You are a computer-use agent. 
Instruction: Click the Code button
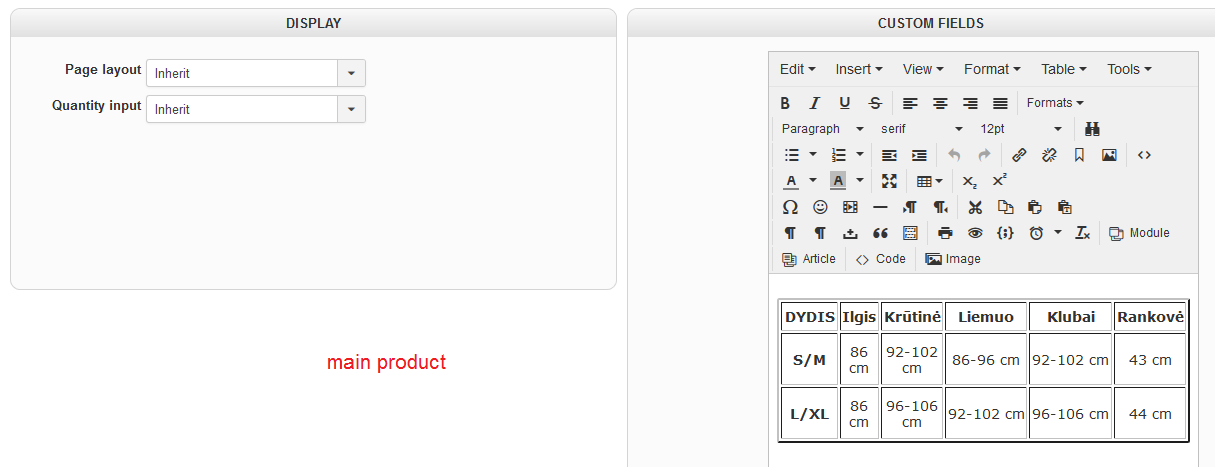[880, 259]
